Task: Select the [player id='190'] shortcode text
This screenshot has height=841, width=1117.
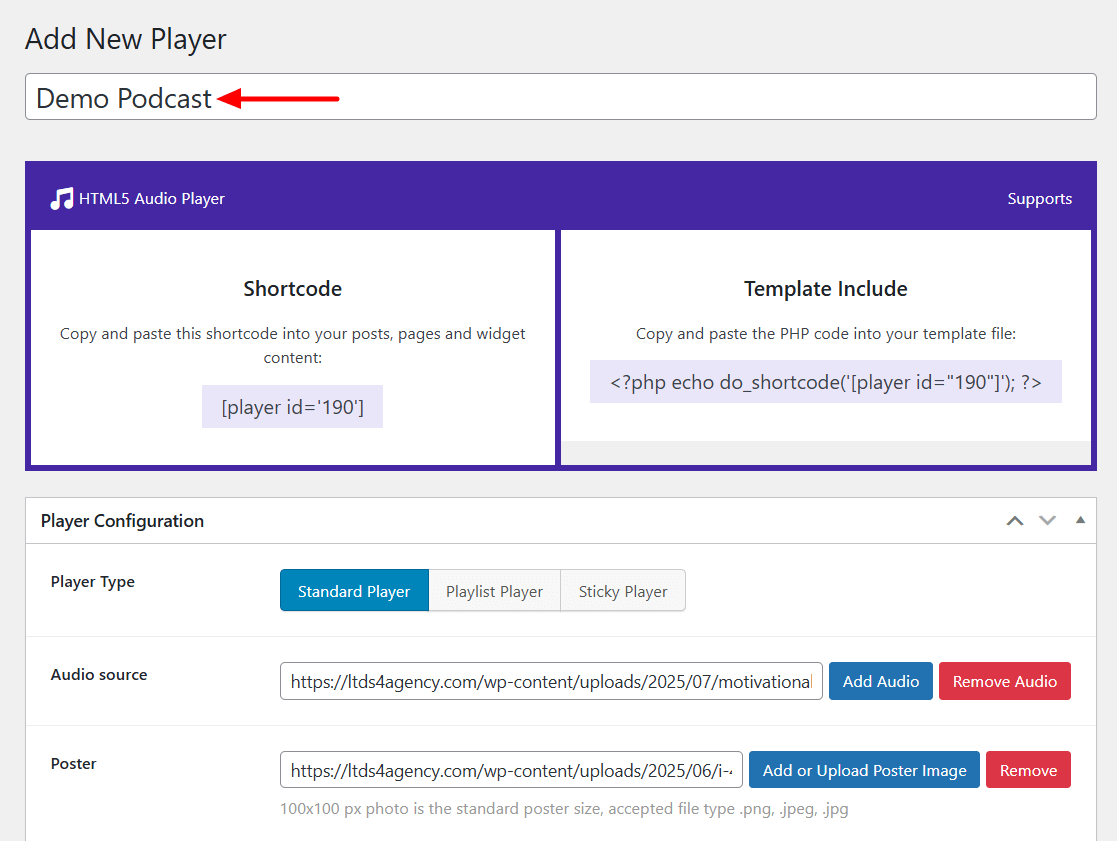Action: [x=292, y=407]
